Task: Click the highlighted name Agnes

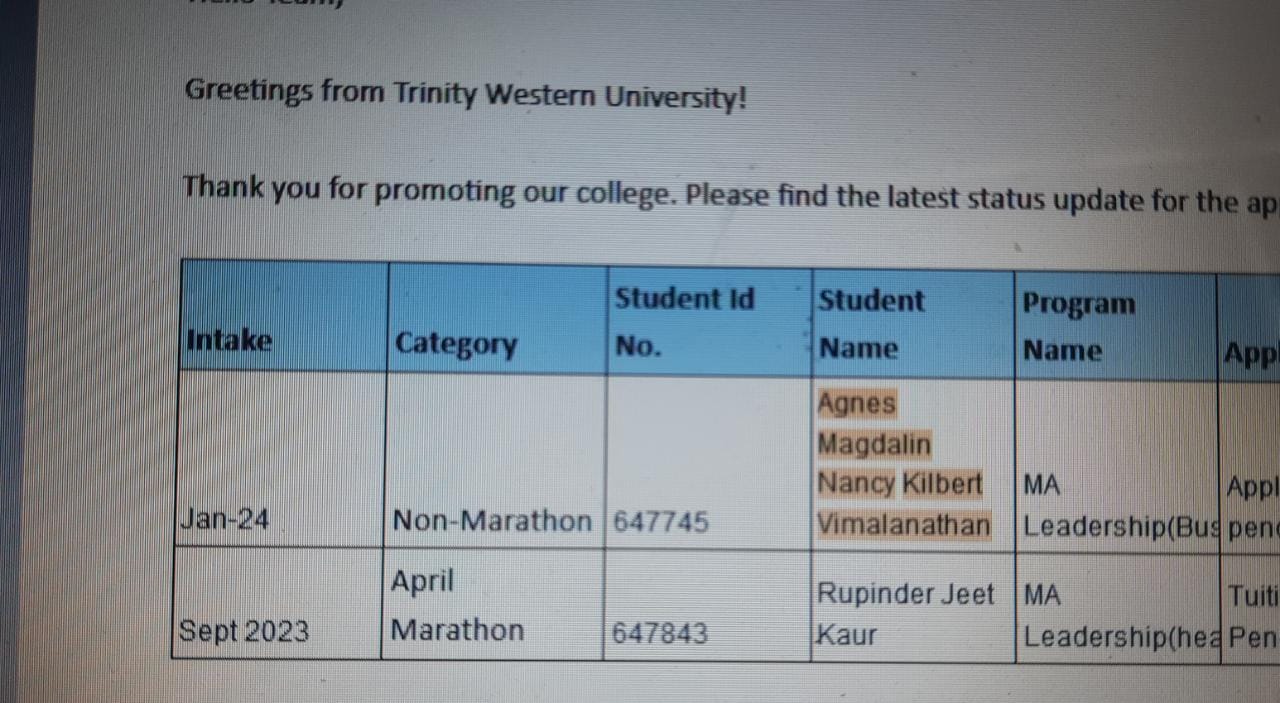Action: click(x=857, y=404)
